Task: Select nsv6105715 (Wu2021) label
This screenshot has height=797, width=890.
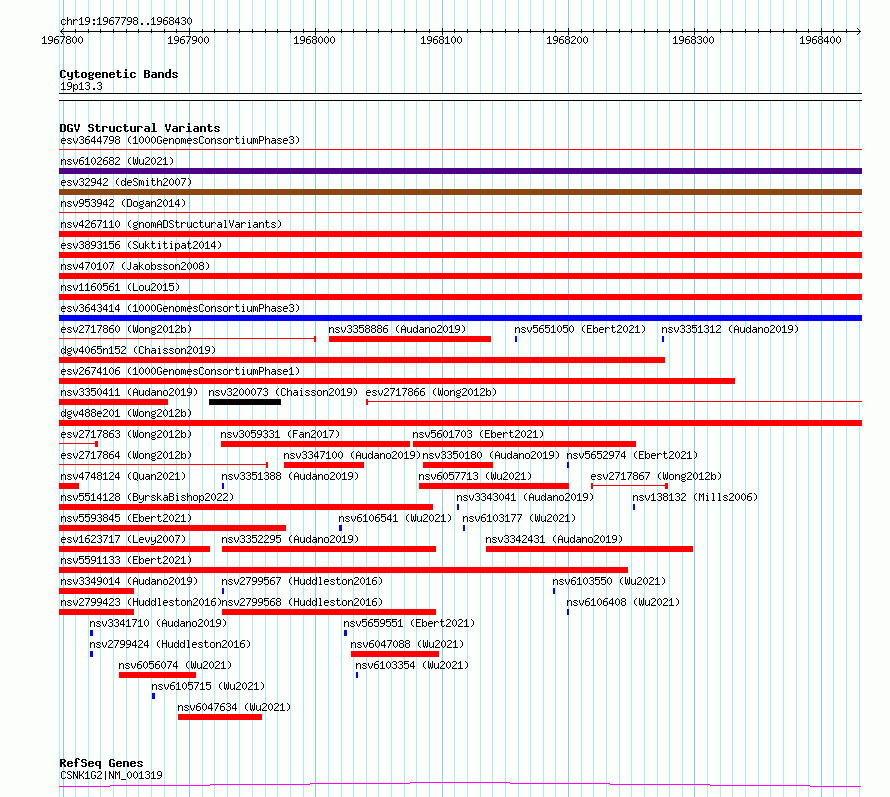Action: tap(208, 686)
